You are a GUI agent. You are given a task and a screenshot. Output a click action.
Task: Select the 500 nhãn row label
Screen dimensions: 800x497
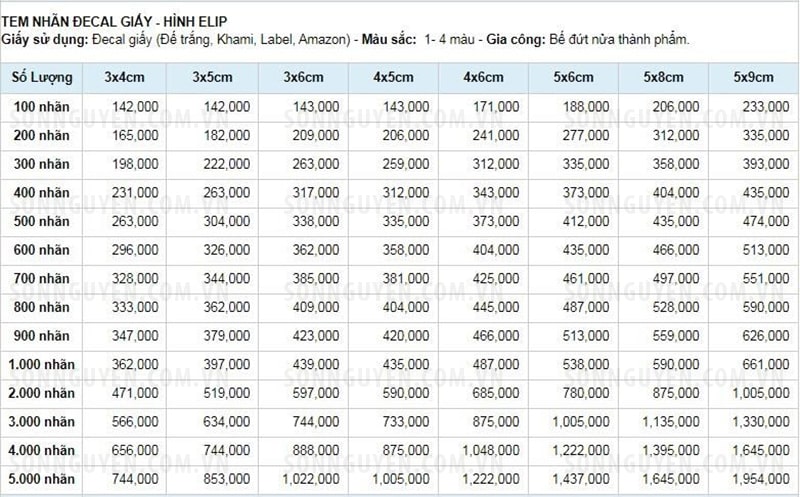coord(41,221)
